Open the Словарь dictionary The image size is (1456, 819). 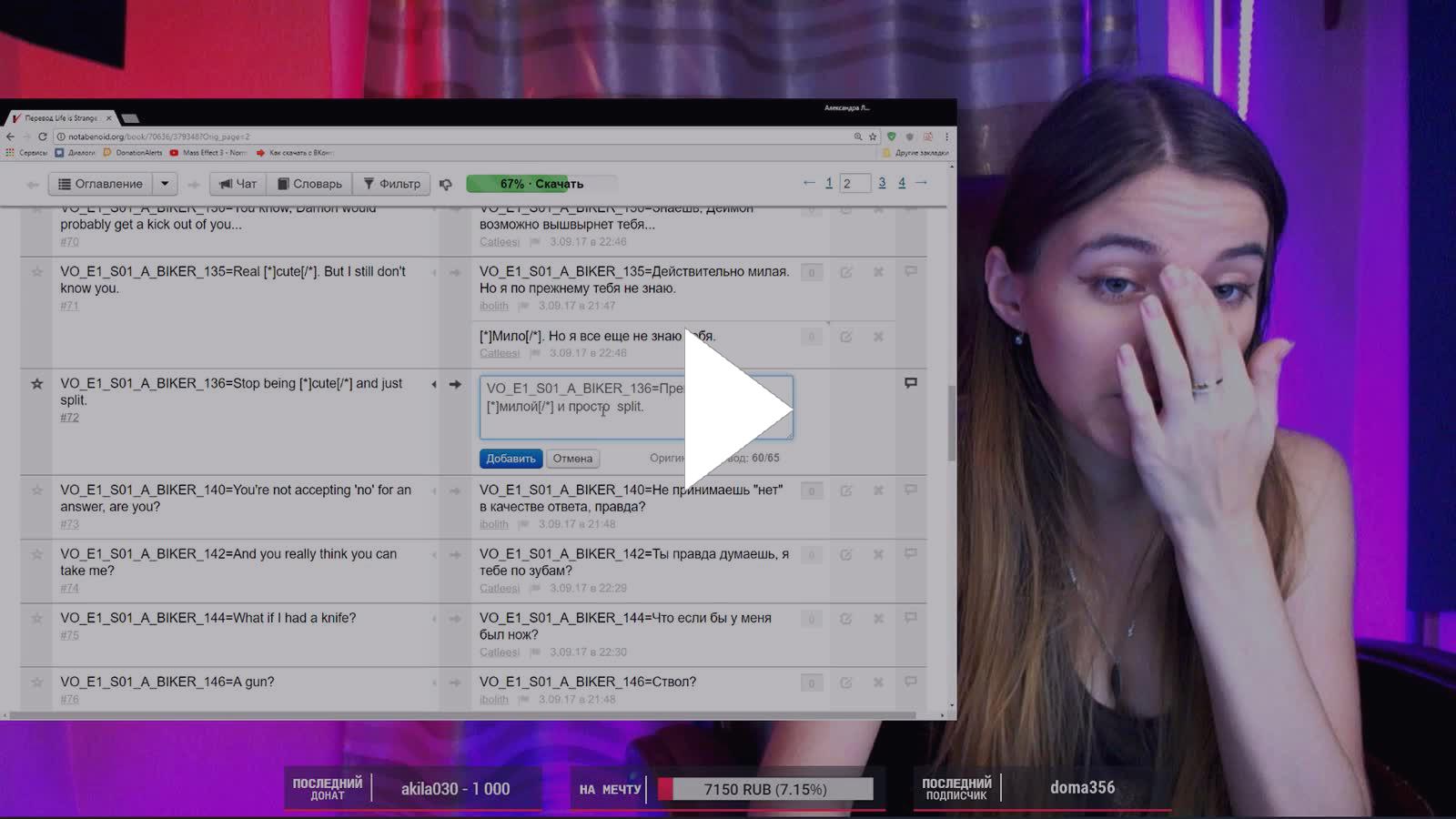coord(309,184)
